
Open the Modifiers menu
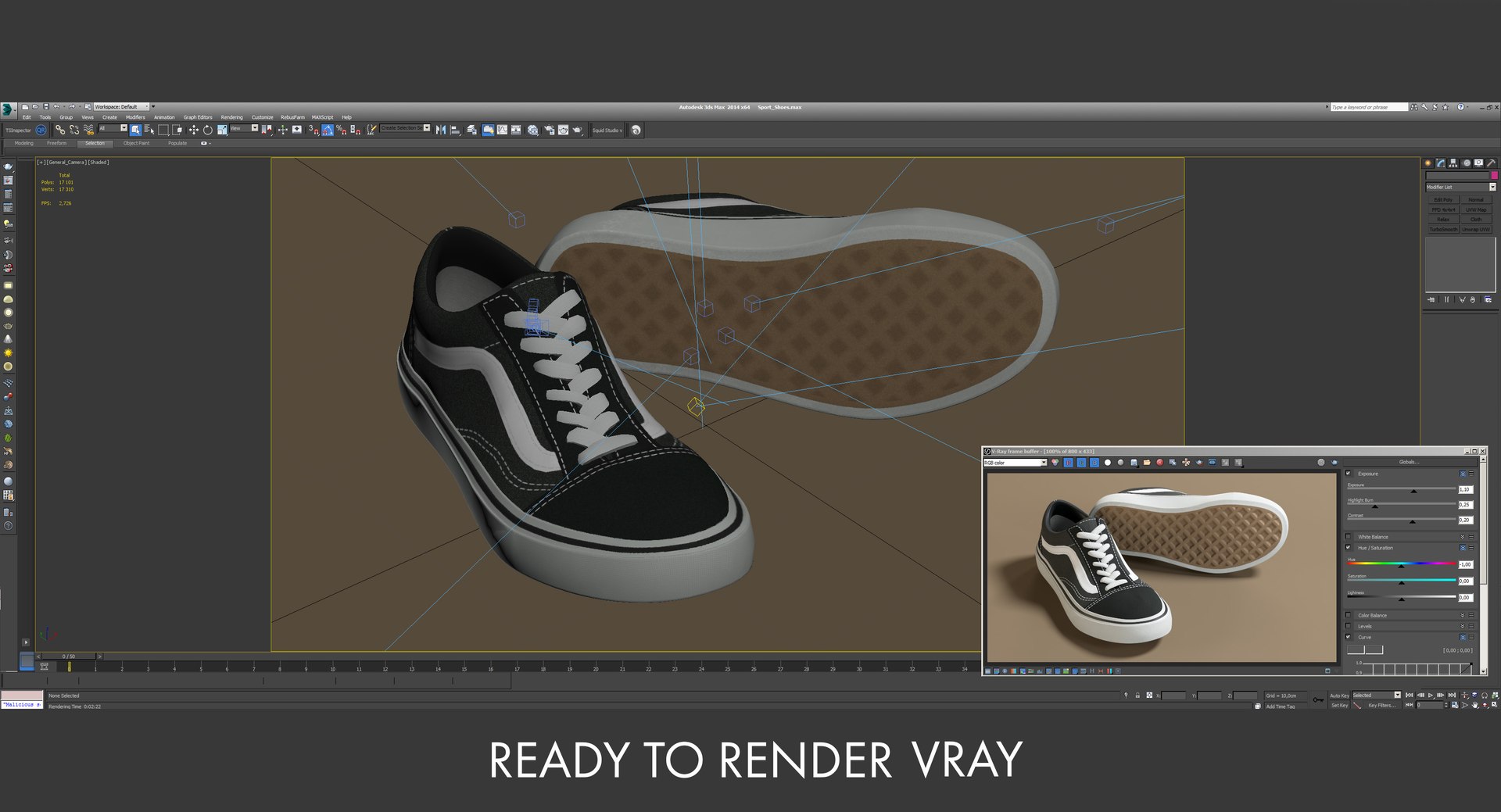coord(135,117)
